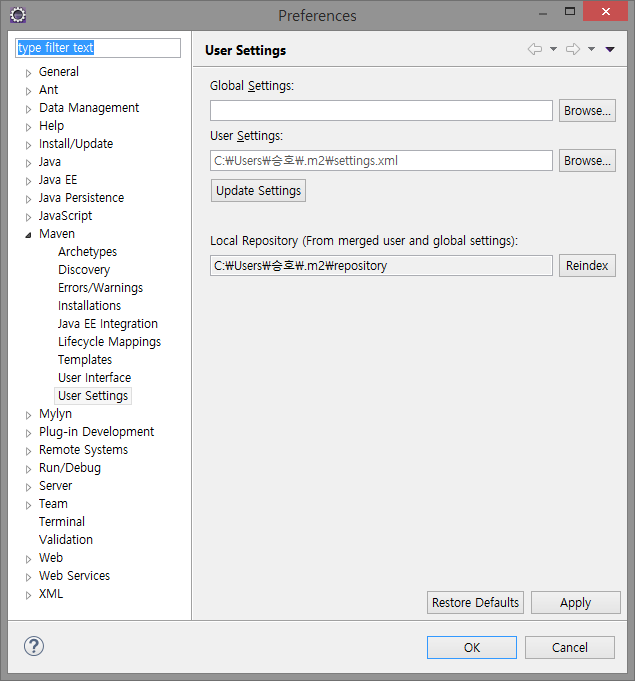Open the preferences view menu triangle
This screenshot has height=681, width=635.
pyautogui.click(x=610, y=49)
